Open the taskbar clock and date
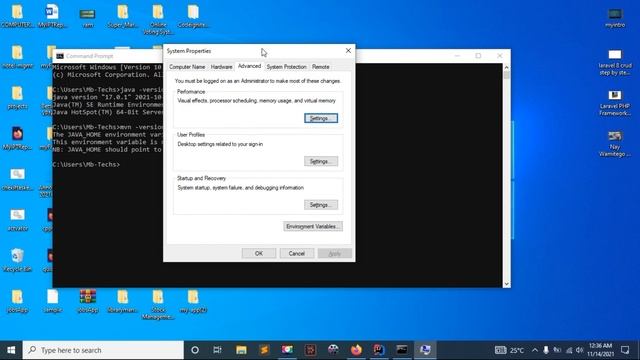Viewport: 640px width, 360px height. pyautogui.click(x=600, y=350)
